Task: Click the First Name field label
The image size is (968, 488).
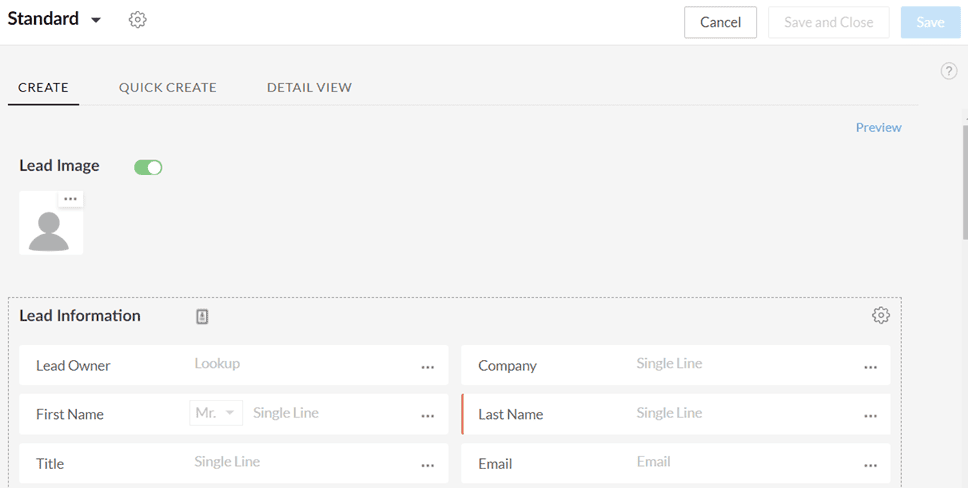Action: coord(70,414)
